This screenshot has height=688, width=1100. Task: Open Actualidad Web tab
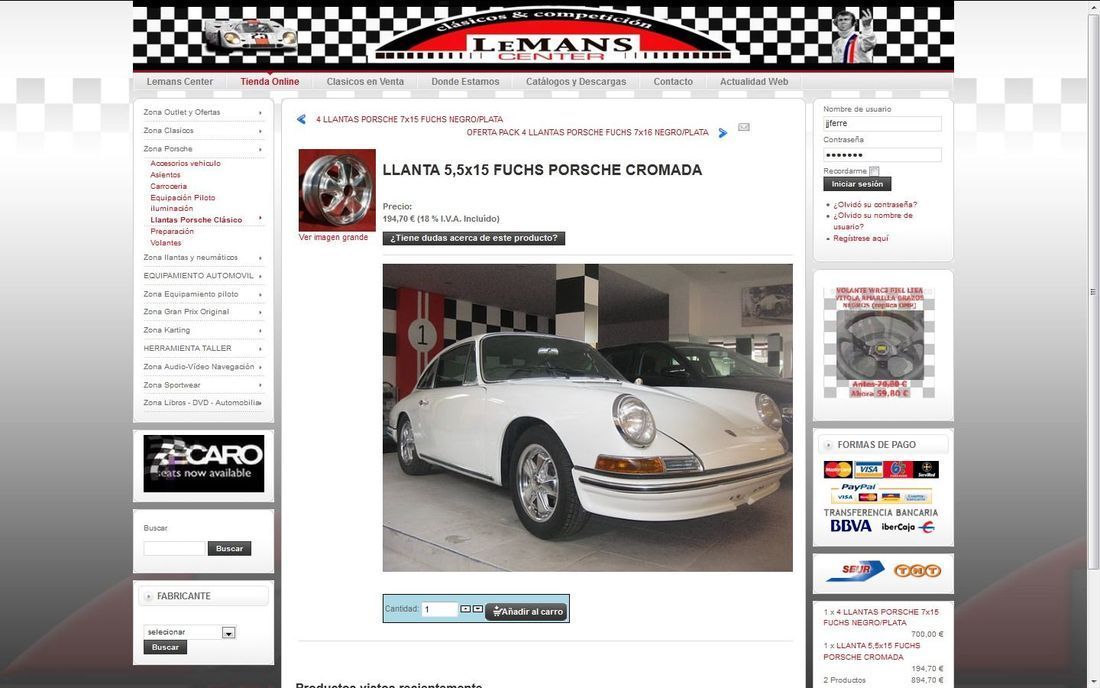753,81
